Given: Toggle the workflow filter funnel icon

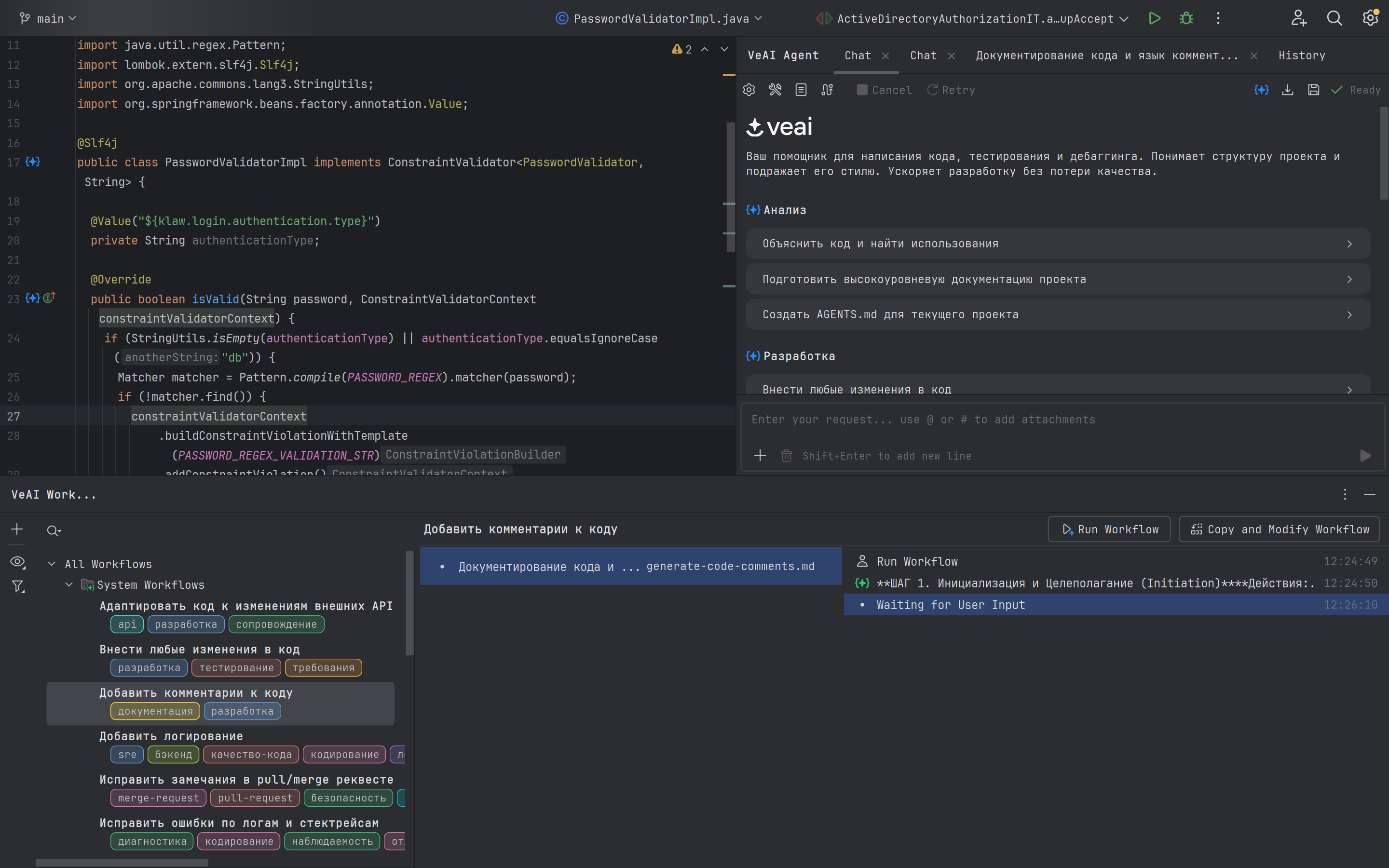Looking at the screenshot, I should pyautogui.click(x=17, y=586).
